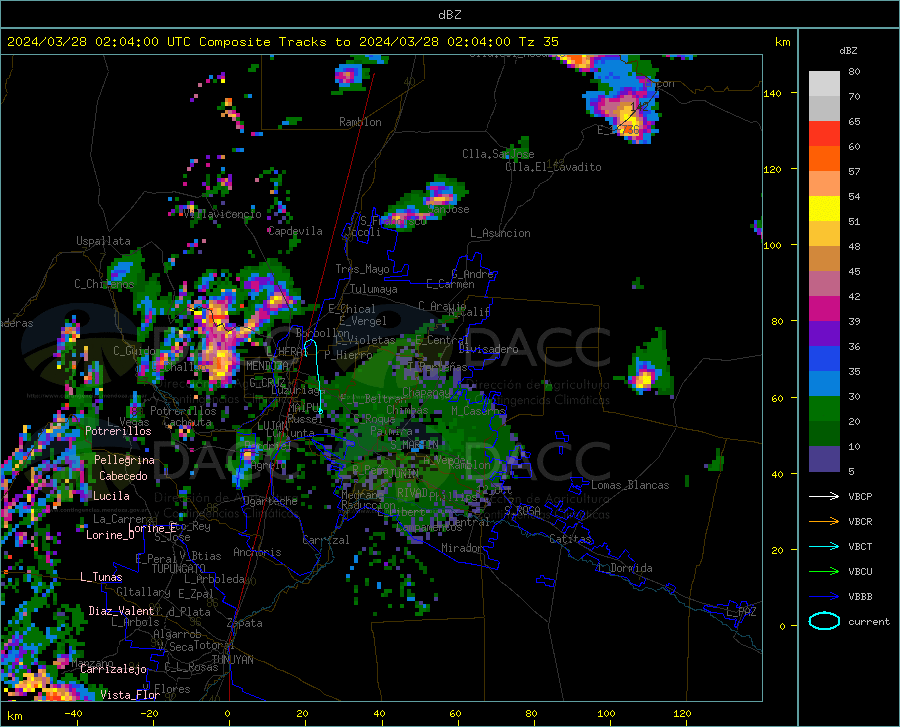Viewport: 900px width, 727px height.
Task: Click the cyan storm track line endpoint
Action: tap(320, 411)
